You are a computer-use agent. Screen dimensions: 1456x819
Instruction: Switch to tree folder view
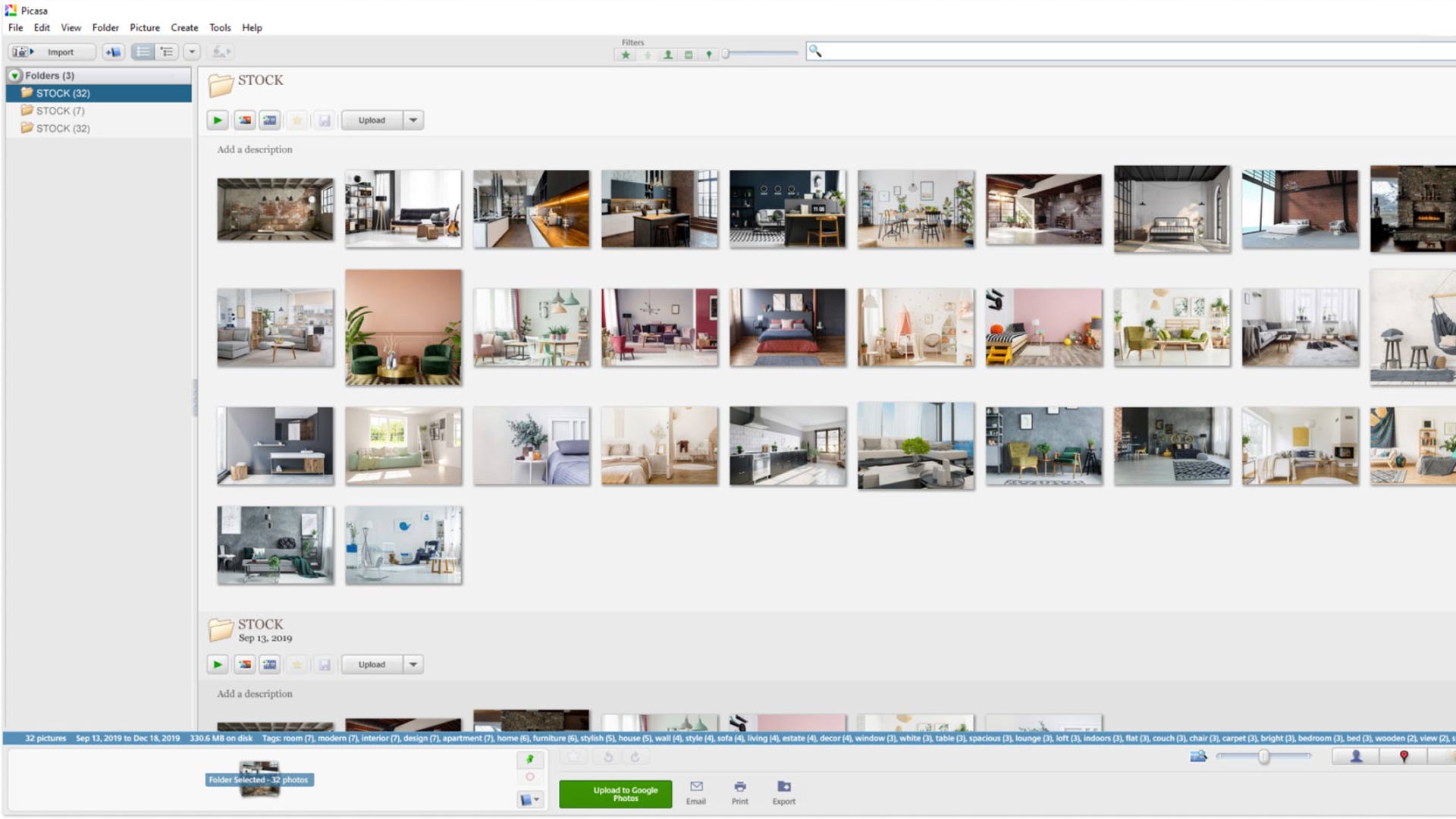click(166, 52)
